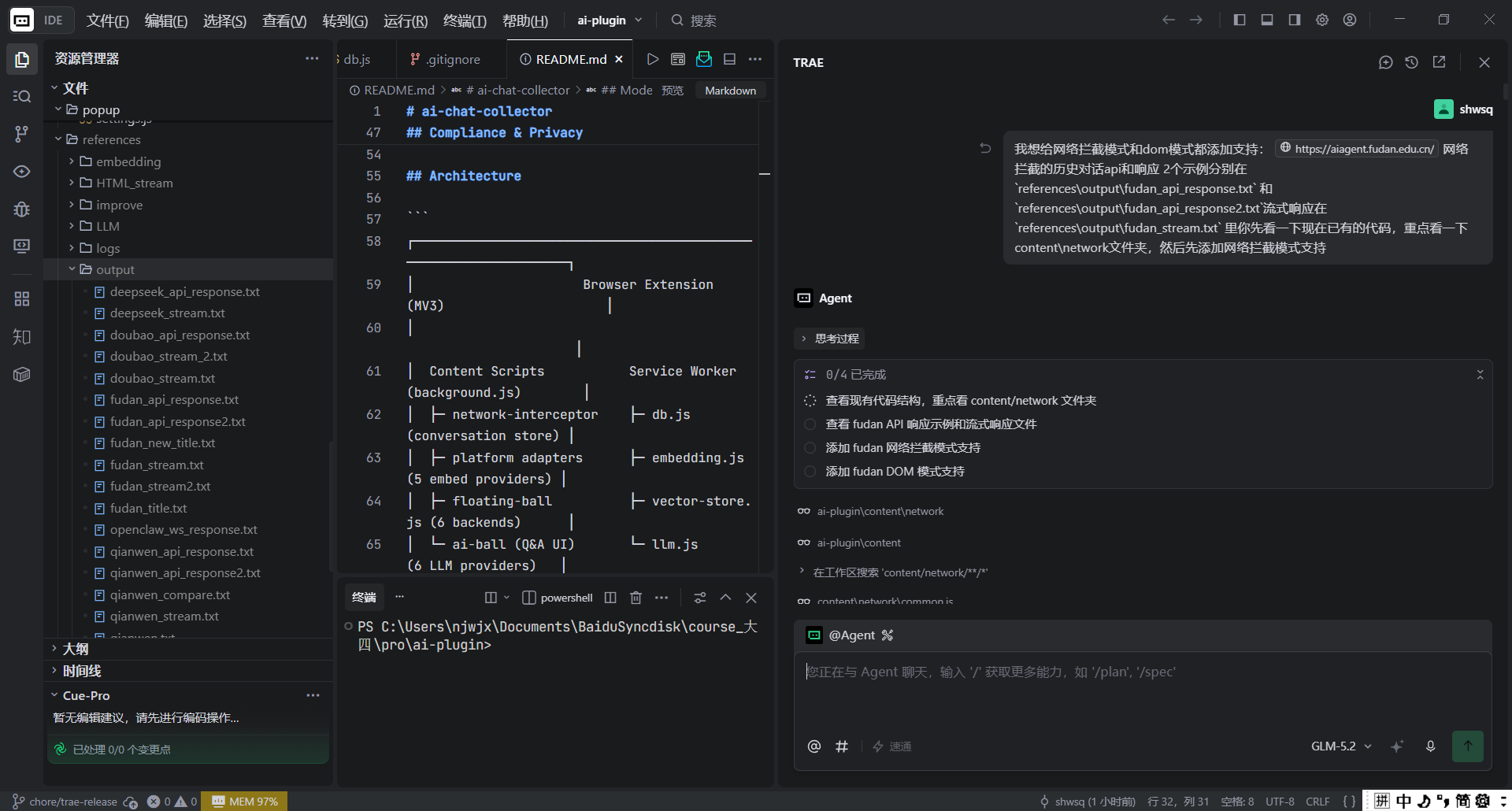Screen dimensions: 1512x811
Task: Click the 知 knowledge icon in activity bar
Action: point(22,337)
